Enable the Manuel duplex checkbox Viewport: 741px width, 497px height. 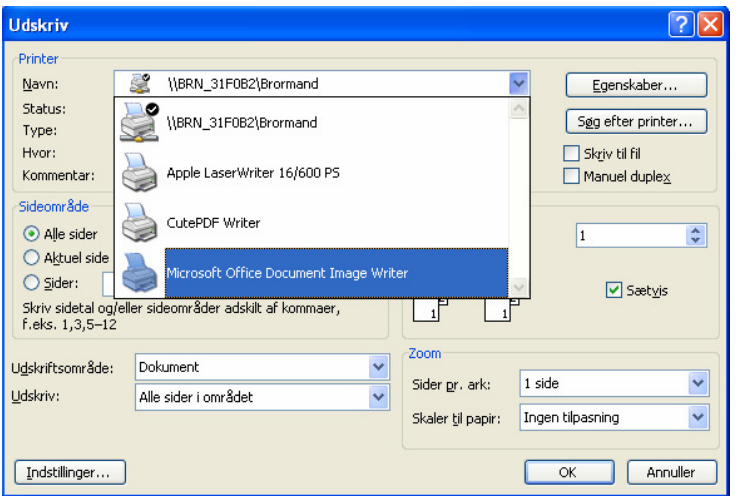coord(571,176)
